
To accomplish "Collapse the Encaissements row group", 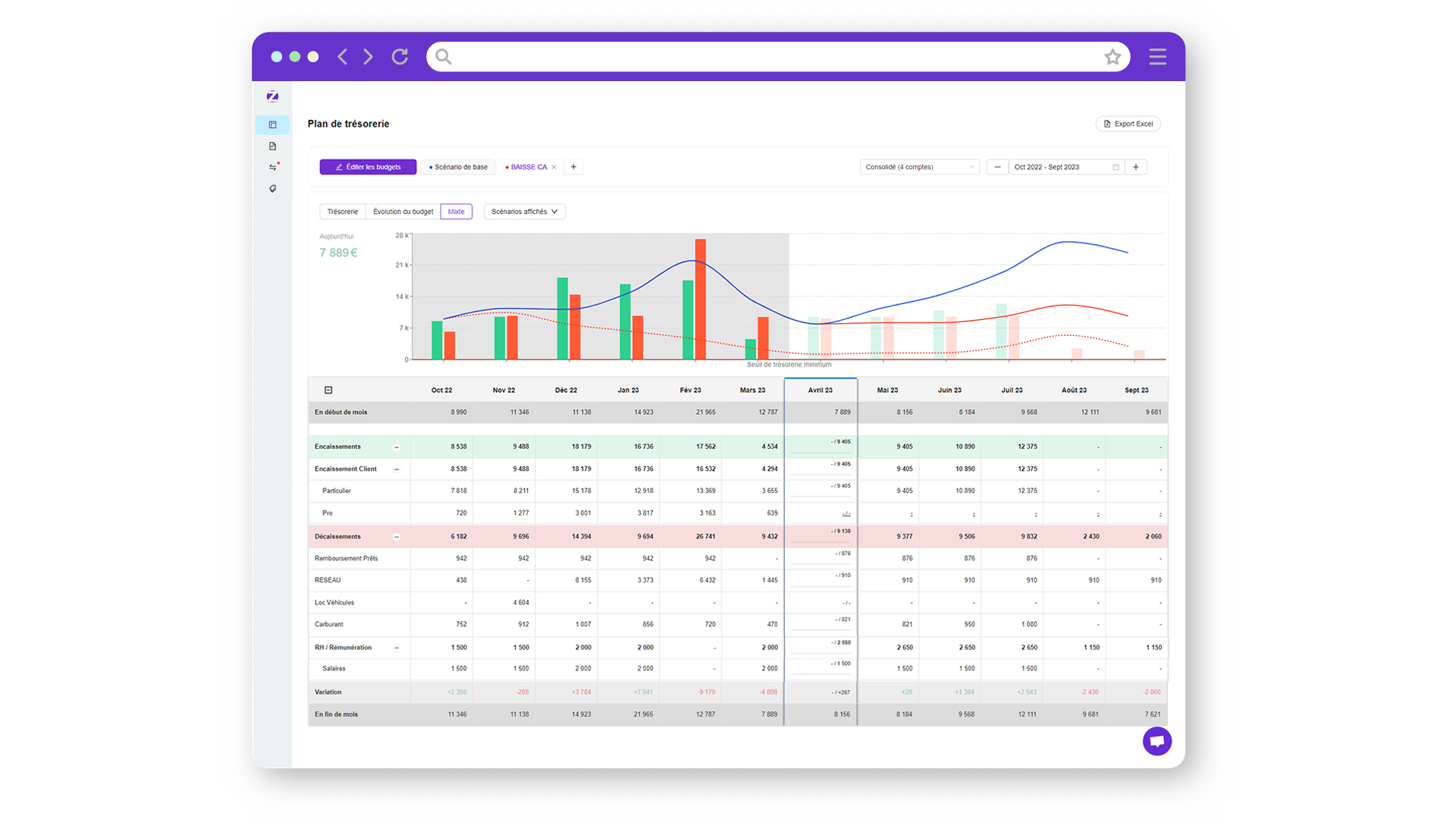I will click(x=397, y=447).
